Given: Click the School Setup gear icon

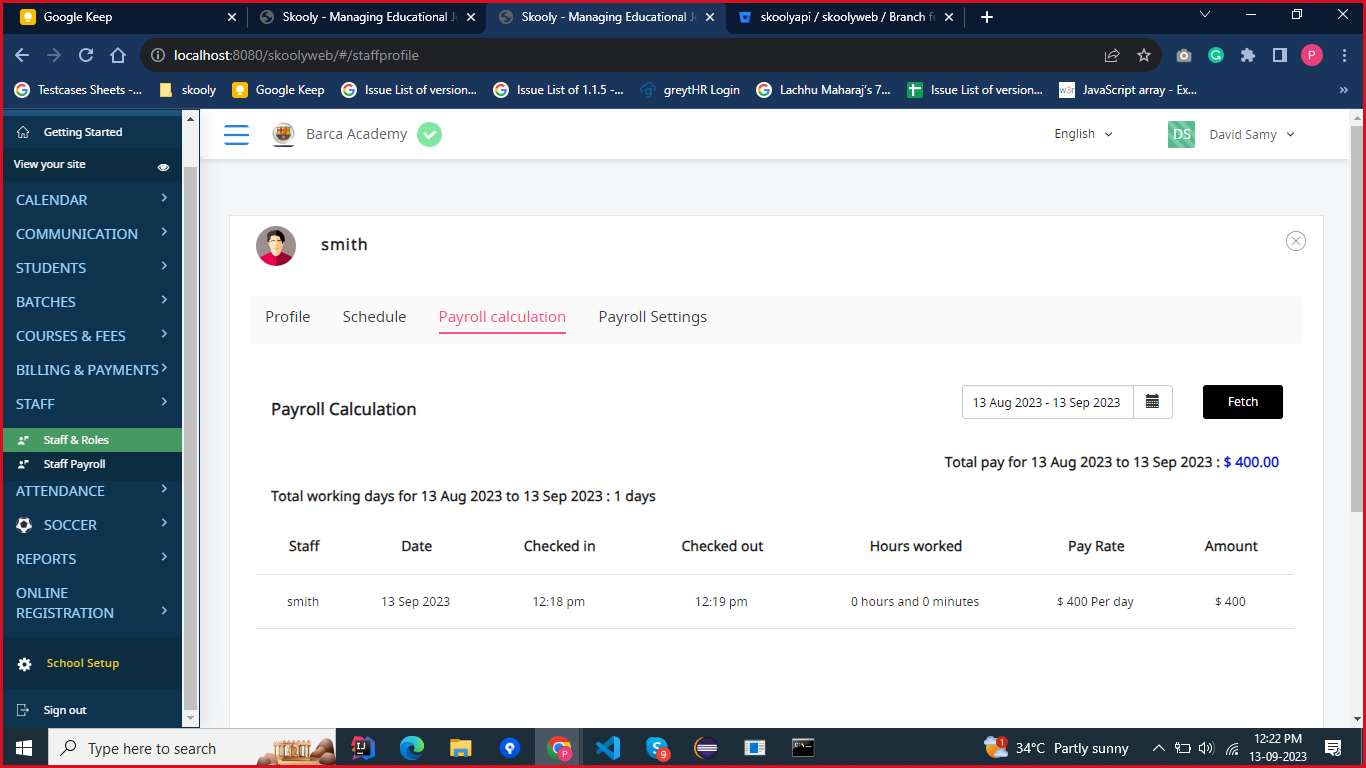Looking at the screenshot, I should (x=25, y=664).
